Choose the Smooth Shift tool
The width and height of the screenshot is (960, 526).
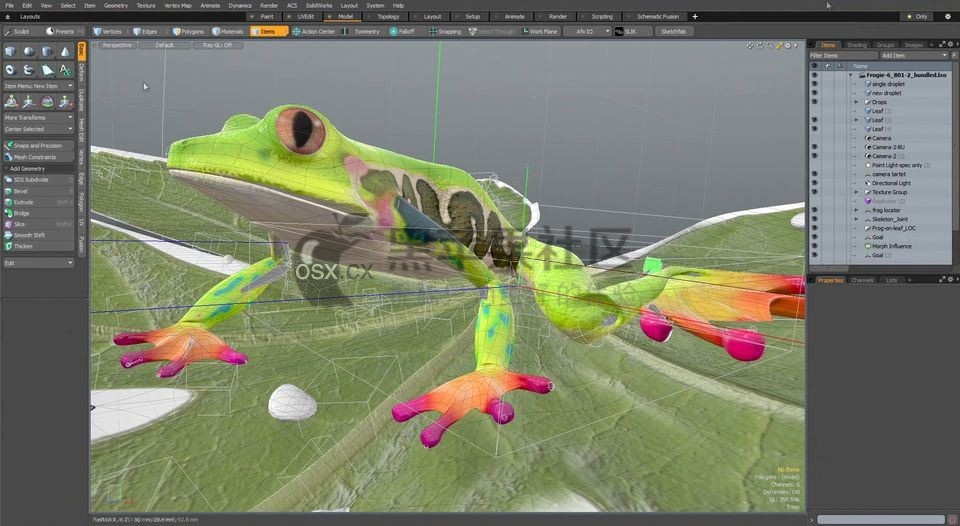pos(38,235)
